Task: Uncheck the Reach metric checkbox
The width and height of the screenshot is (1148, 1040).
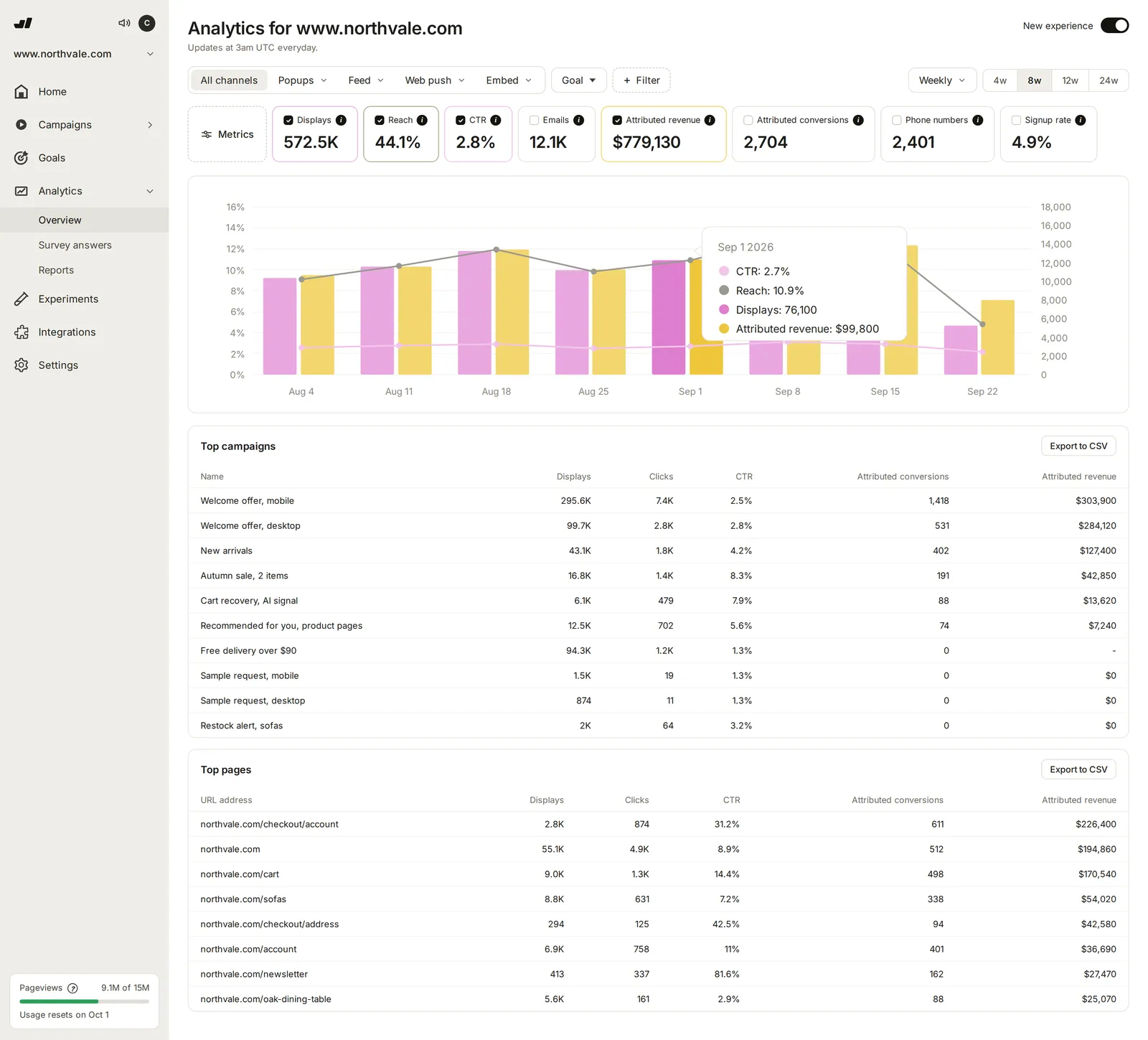Action: 380,120
